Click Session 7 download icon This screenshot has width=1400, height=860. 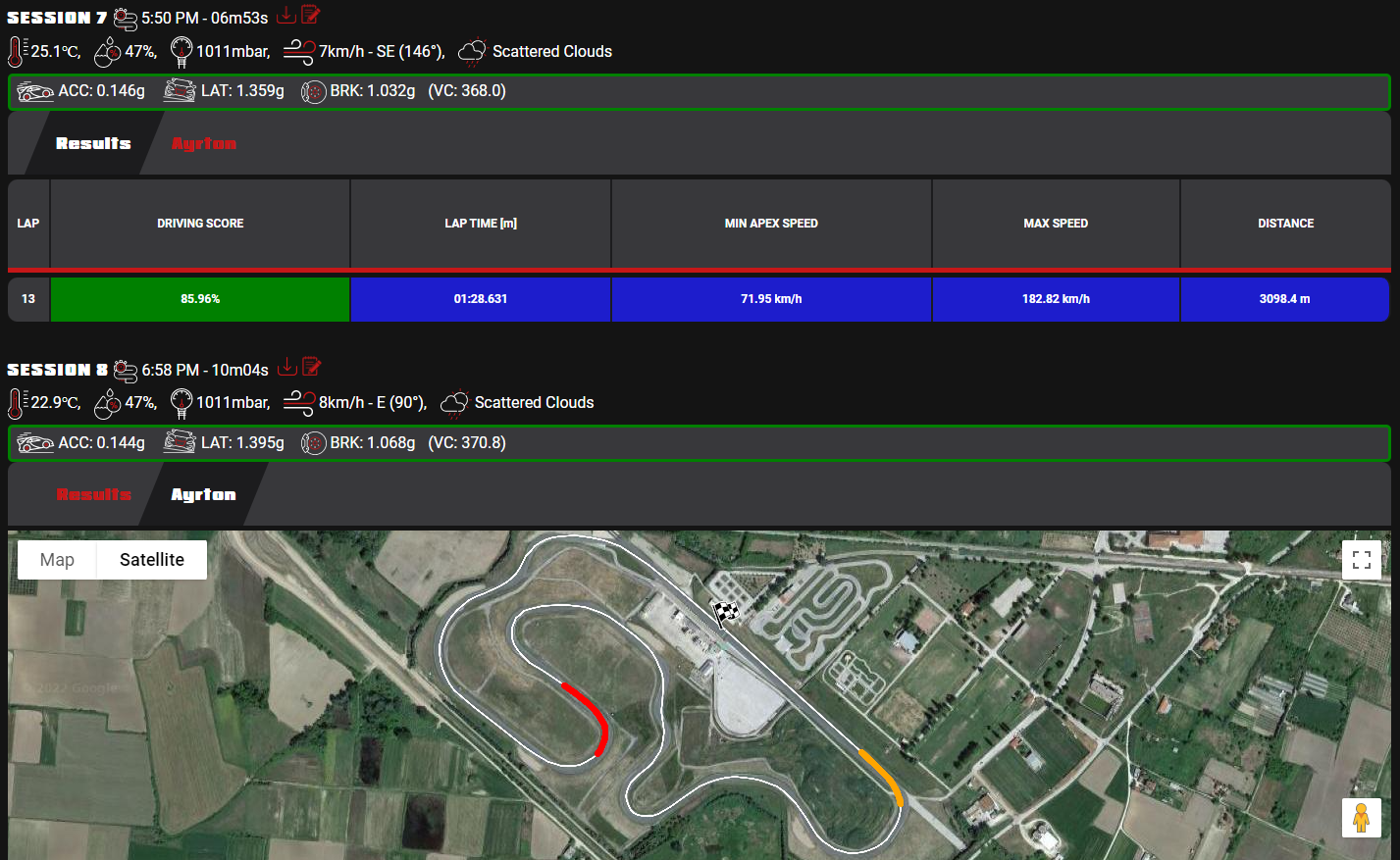coord(285,15)
